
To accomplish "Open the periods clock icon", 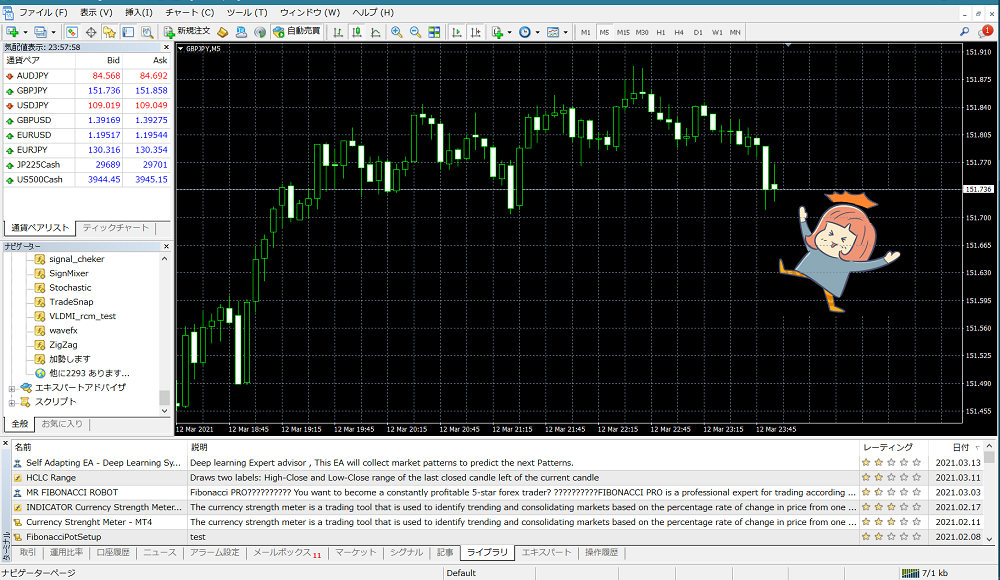I will (525, 32).
